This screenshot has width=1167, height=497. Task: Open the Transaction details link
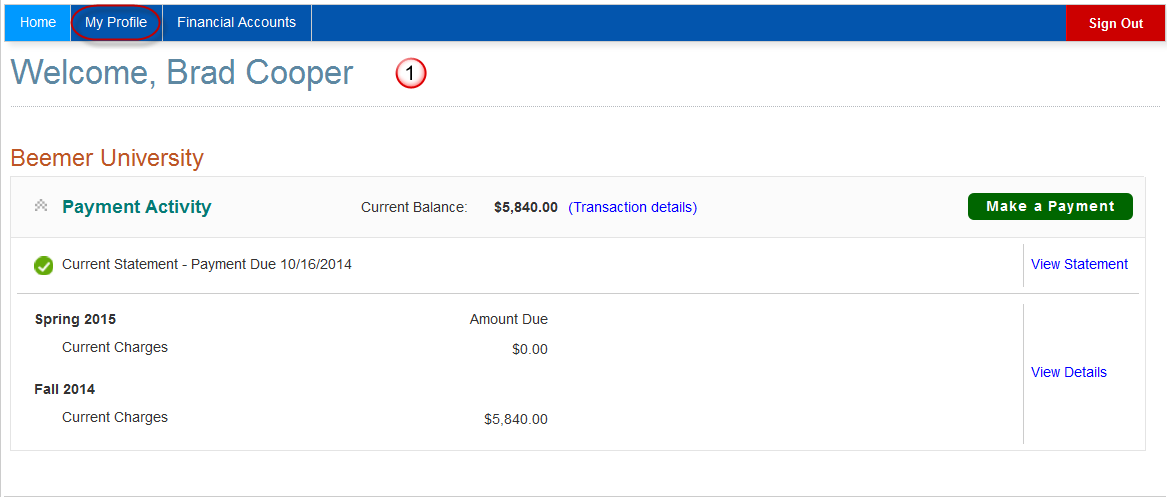pyautogui.click(x=632, y=207)
